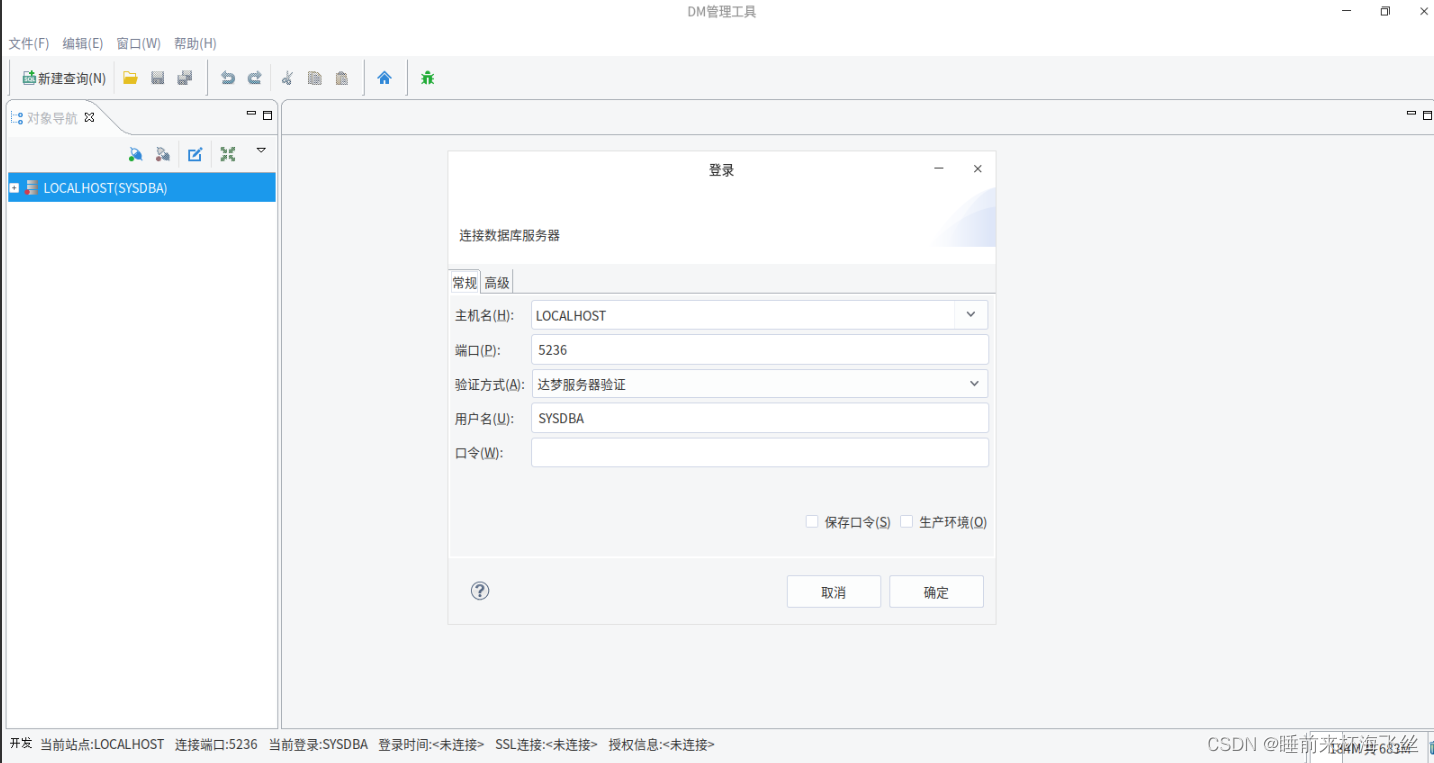Image resolution: width=1434 pixels, height=763 pixels.
Task: Click the green bug debug icon
Action: [427, 78]
